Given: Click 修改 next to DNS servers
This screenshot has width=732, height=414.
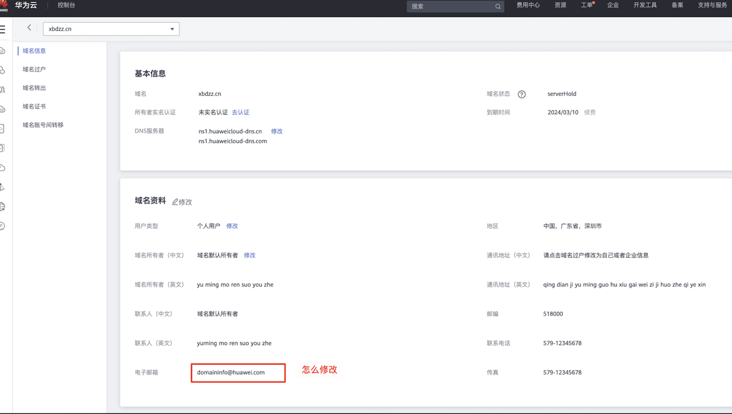Looking at the screenshot, I should 277,131.
